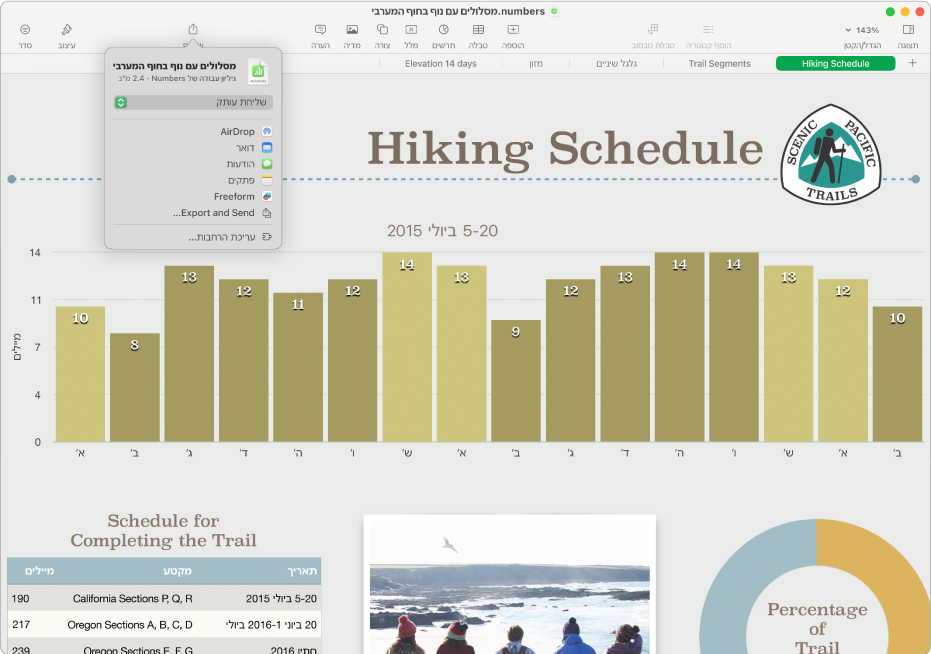Click the Scenic Pacific Trails logo
Viewport: 931px width, 654px height.
pos(831,154)
